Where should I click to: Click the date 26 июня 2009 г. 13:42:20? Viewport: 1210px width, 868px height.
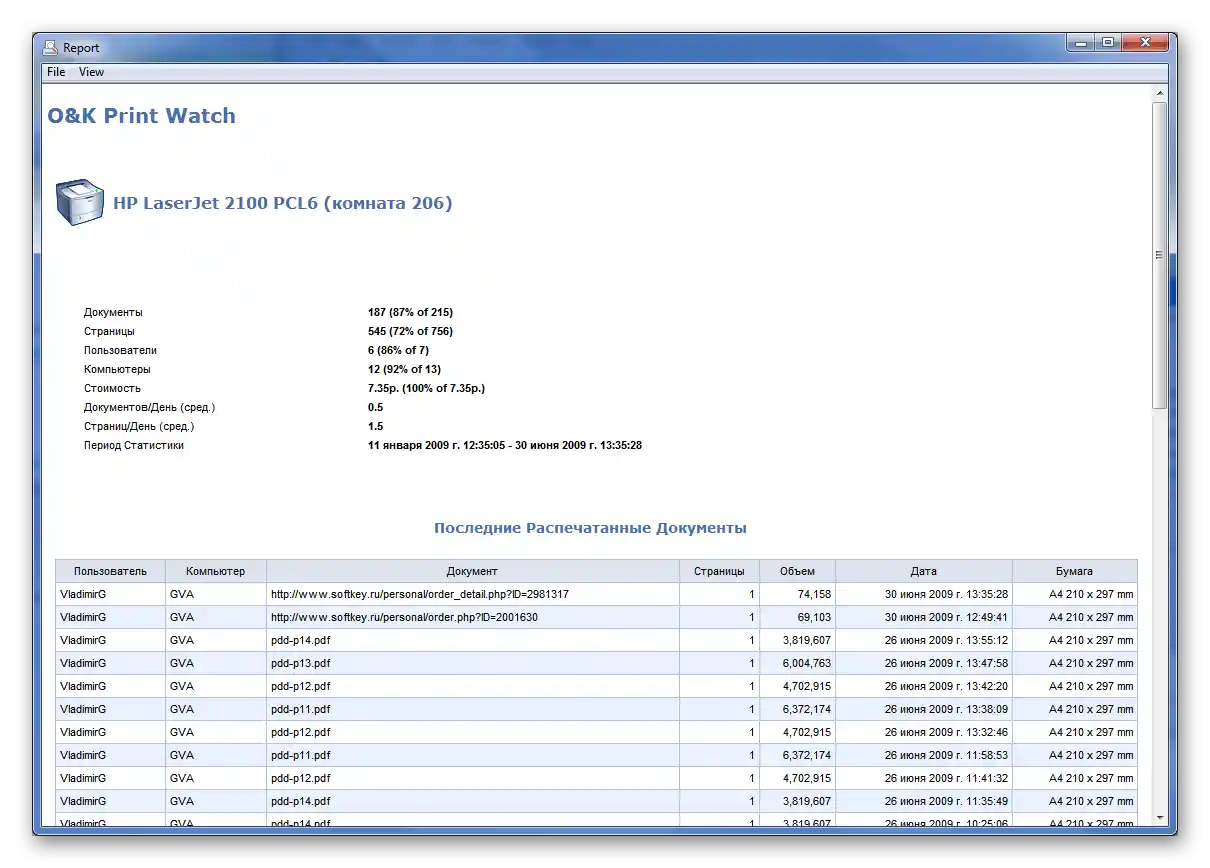(x=946, y=686)
